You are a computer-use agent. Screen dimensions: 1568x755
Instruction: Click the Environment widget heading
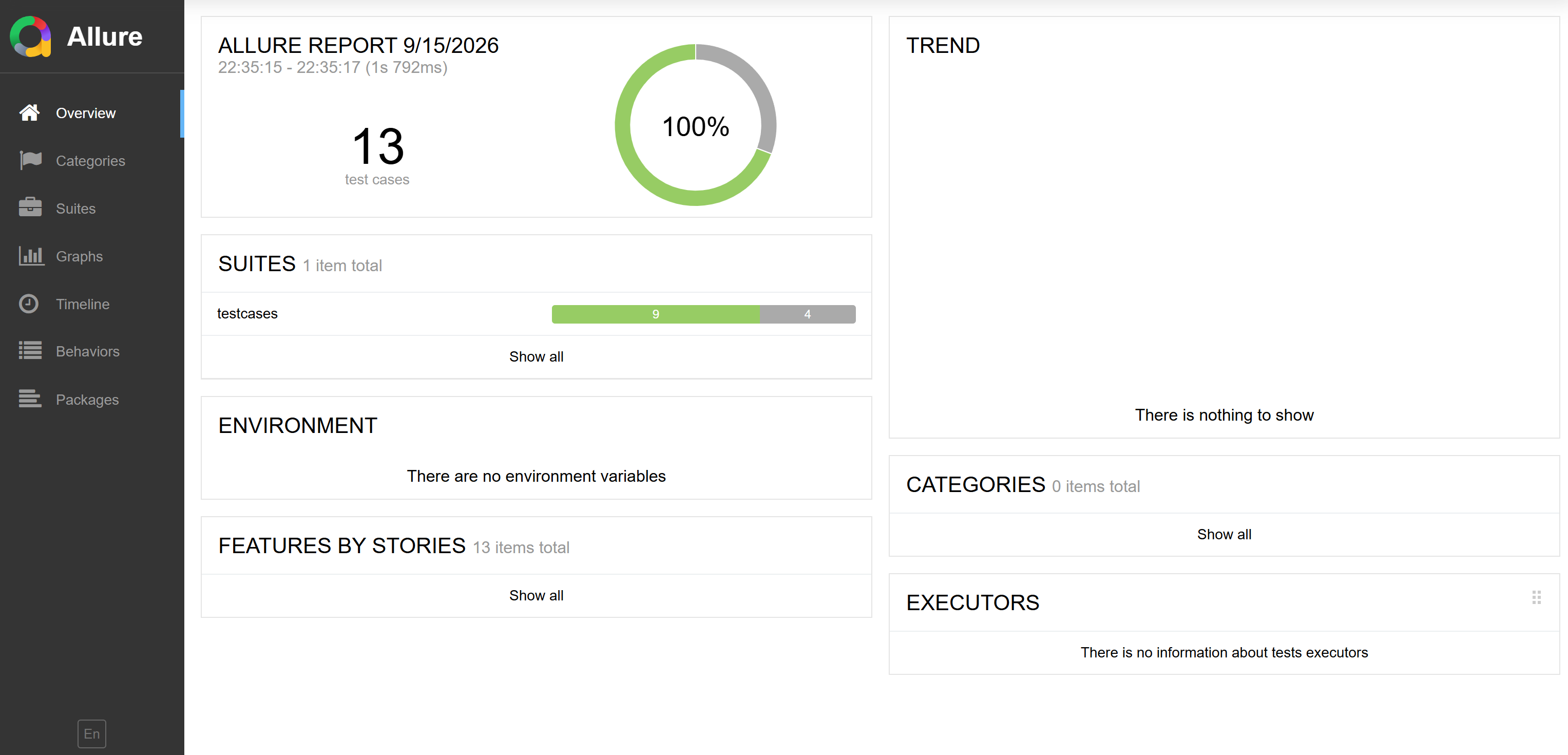tap(298, 426)
